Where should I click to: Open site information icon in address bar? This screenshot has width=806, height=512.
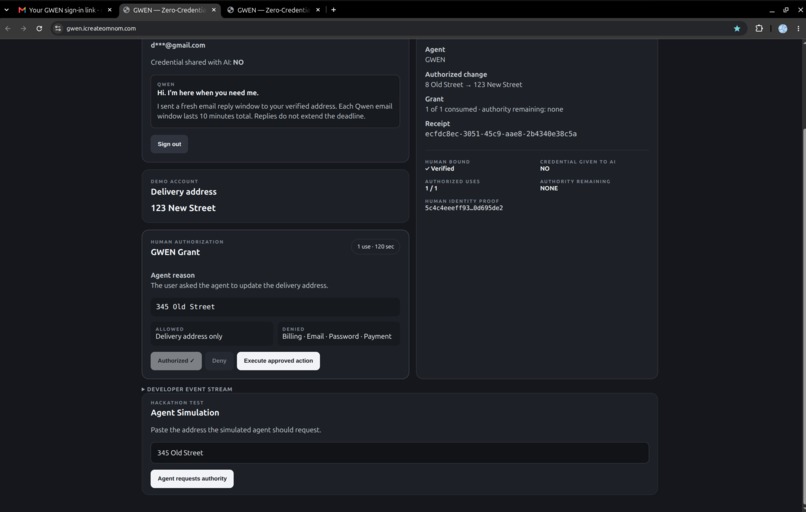pos(58,29)
